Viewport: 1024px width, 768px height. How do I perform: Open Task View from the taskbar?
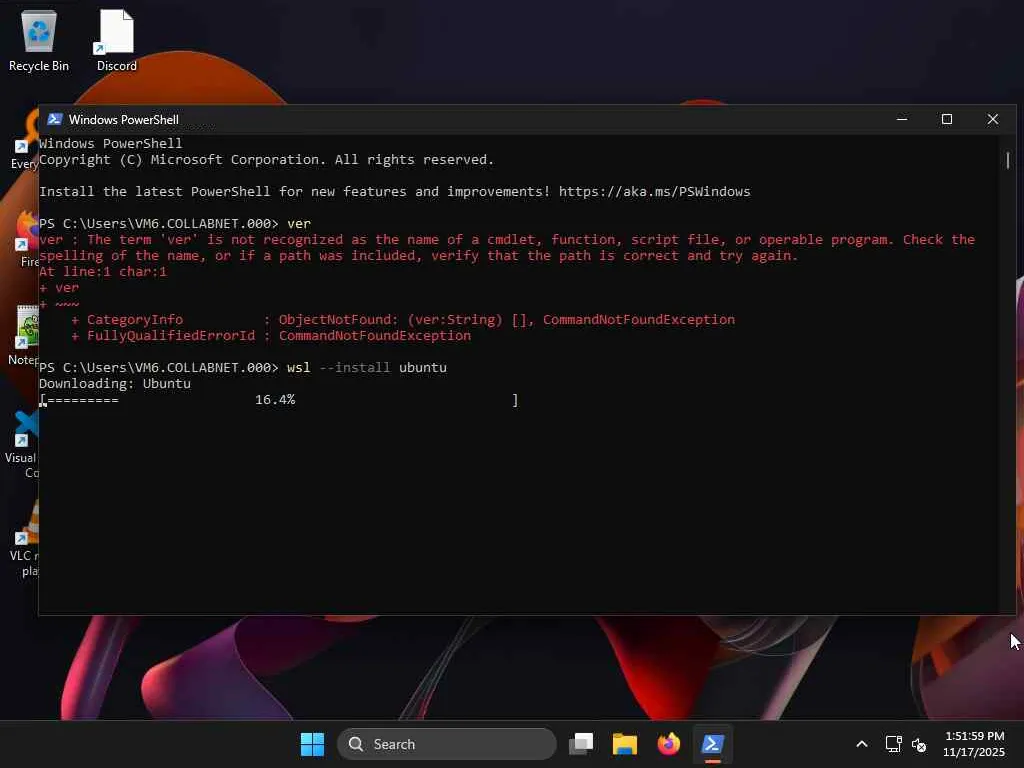pyautogui.click(x=581, y=744)
